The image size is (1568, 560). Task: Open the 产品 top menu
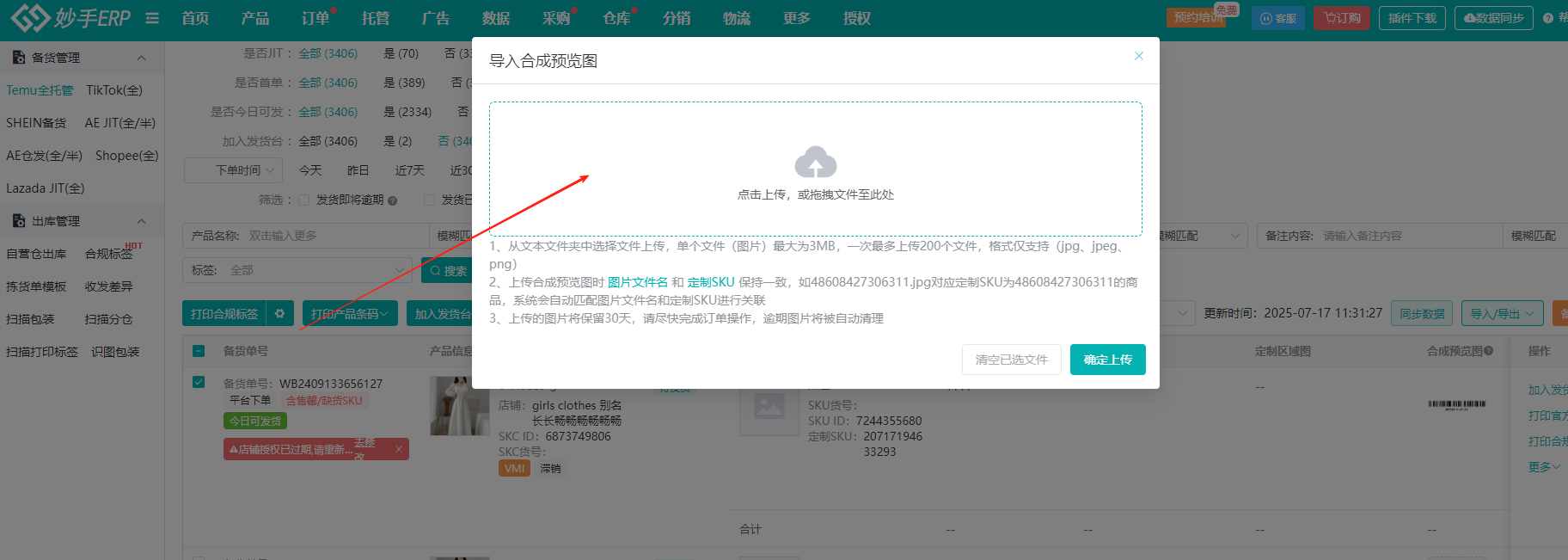click(x=255, y=18)
